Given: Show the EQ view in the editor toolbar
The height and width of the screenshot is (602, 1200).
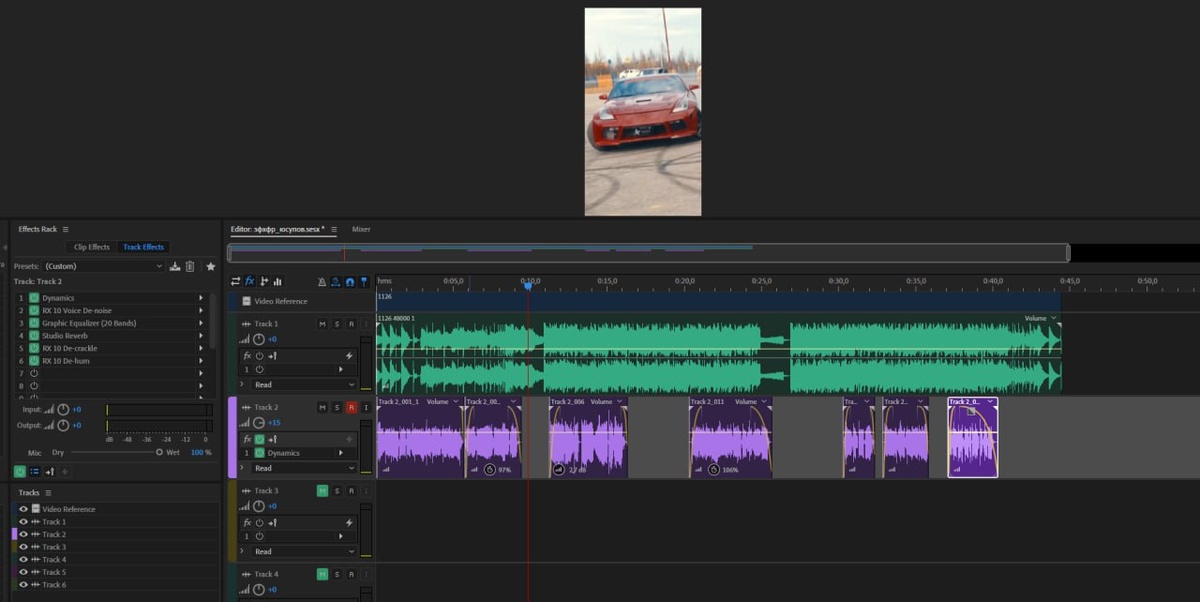Looking at the screenshot, I should point(277,282).
